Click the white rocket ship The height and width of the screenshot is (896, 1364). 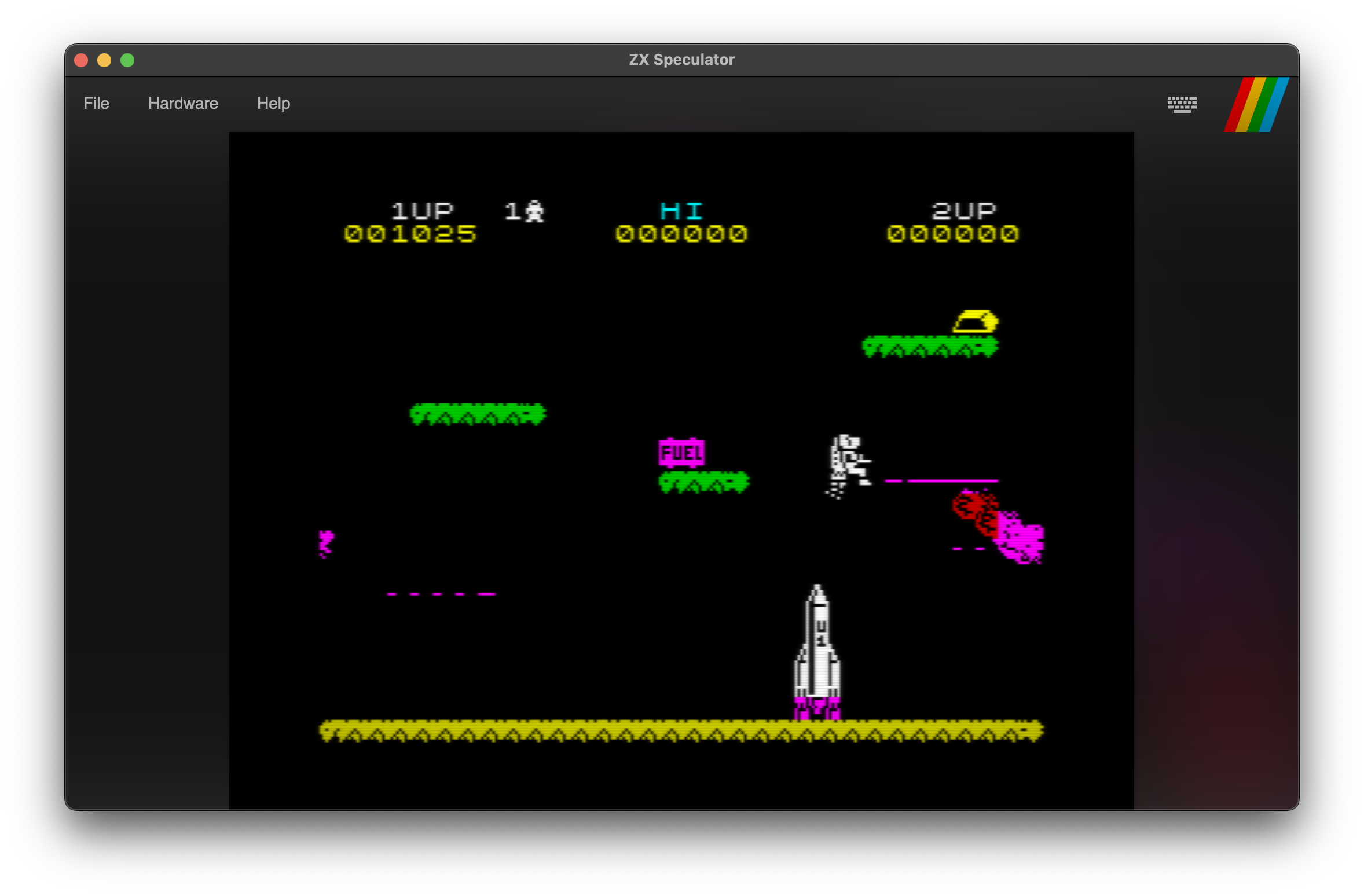817,651
